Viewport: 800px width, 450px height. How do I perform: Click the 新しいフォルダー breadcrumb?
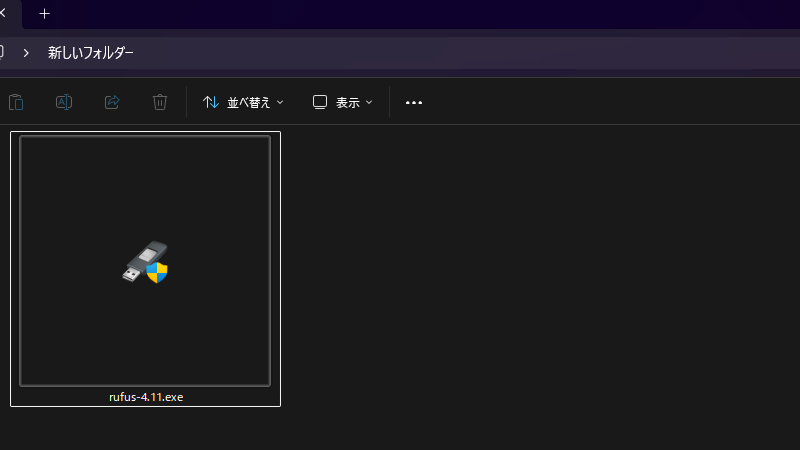coord(90,53)
